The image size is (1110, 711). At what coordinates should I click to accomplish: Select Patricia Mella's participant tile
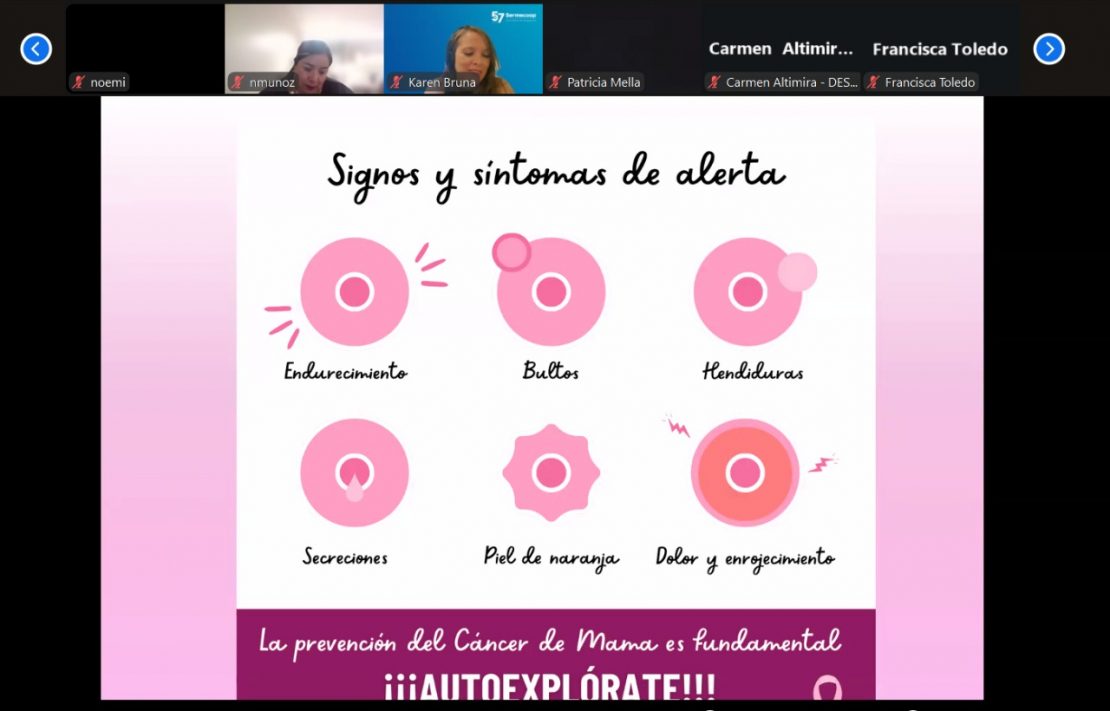coord(622,45)
